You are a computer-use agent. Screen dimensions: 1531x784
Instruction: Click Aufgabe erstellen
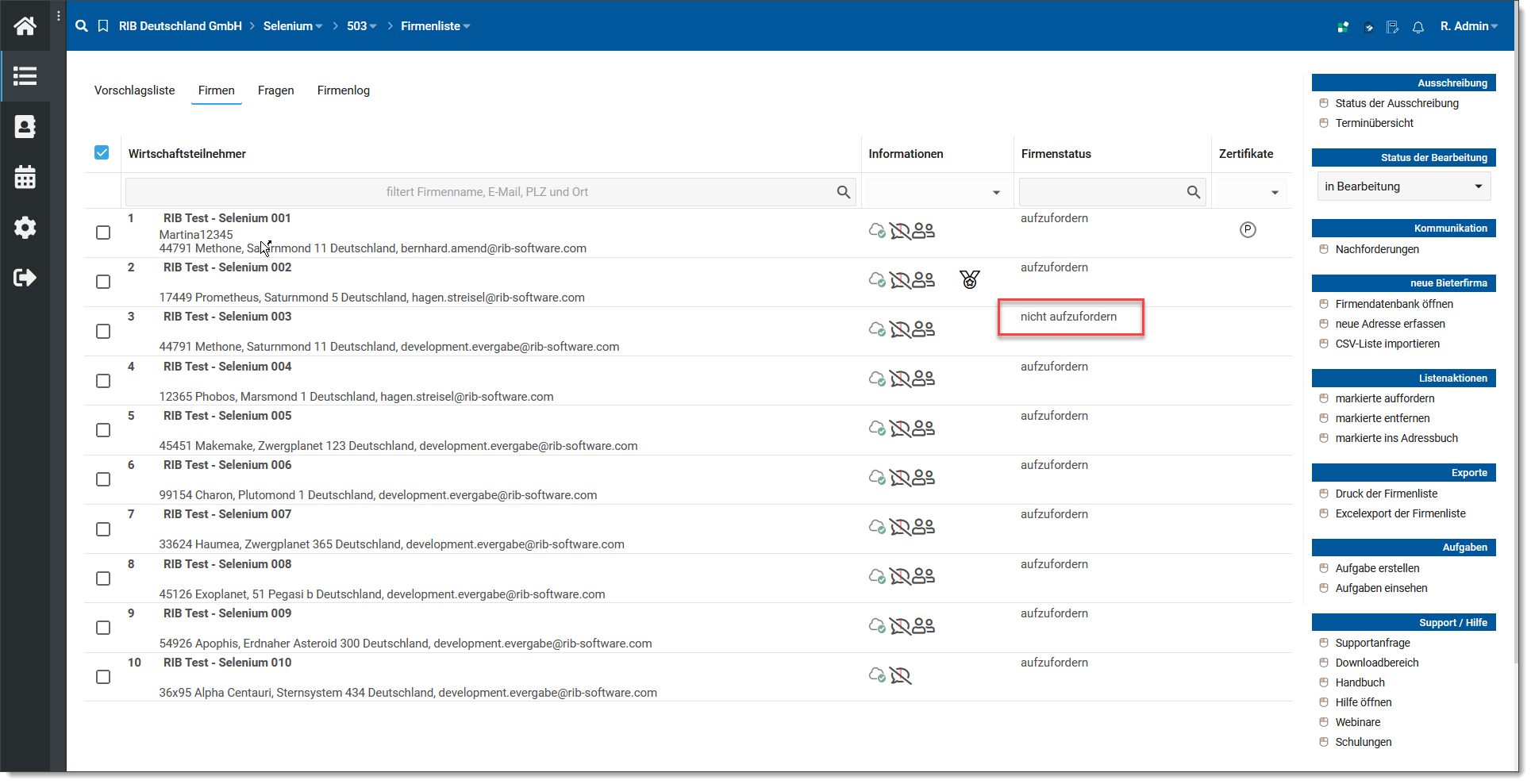click(x=1378, y=568)
